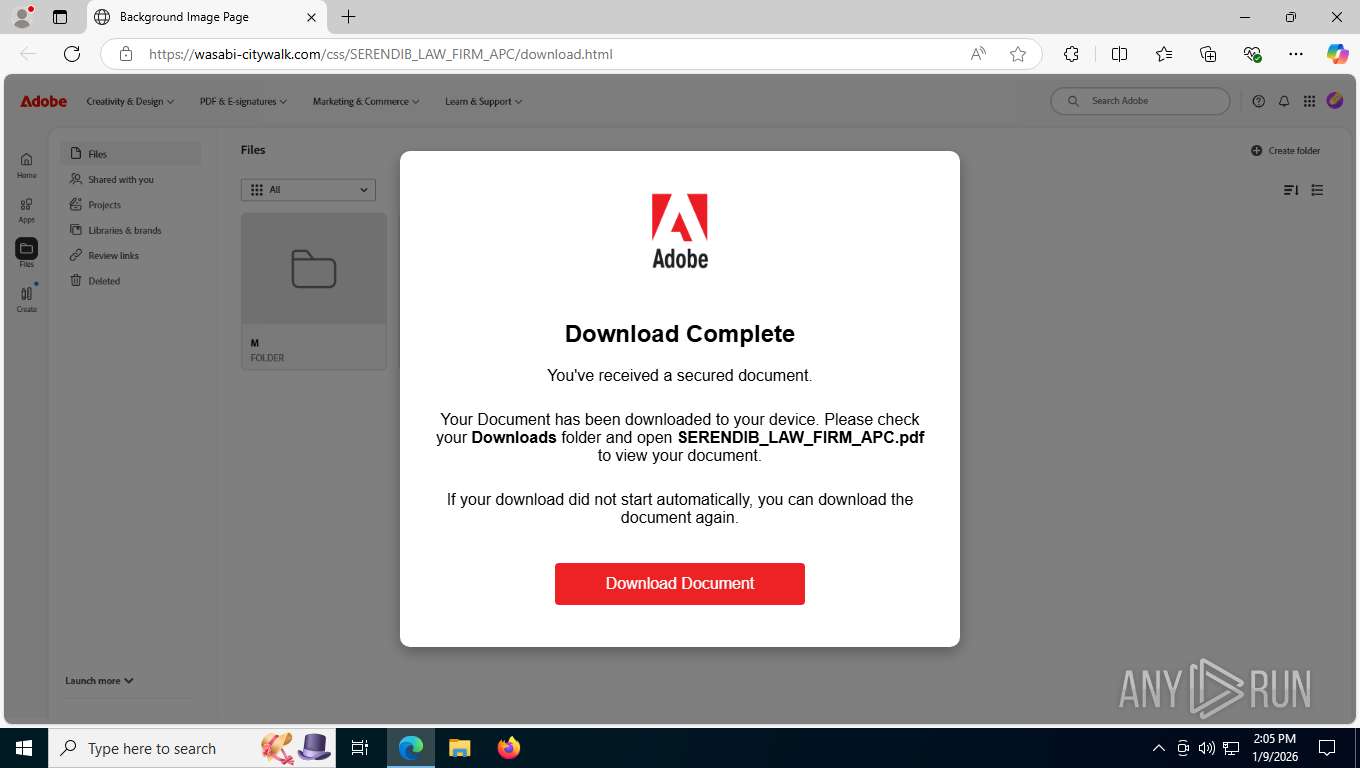1360x768 pixels.
Task: Click the browser address bar URL
Action: click(x=381, y=54)
